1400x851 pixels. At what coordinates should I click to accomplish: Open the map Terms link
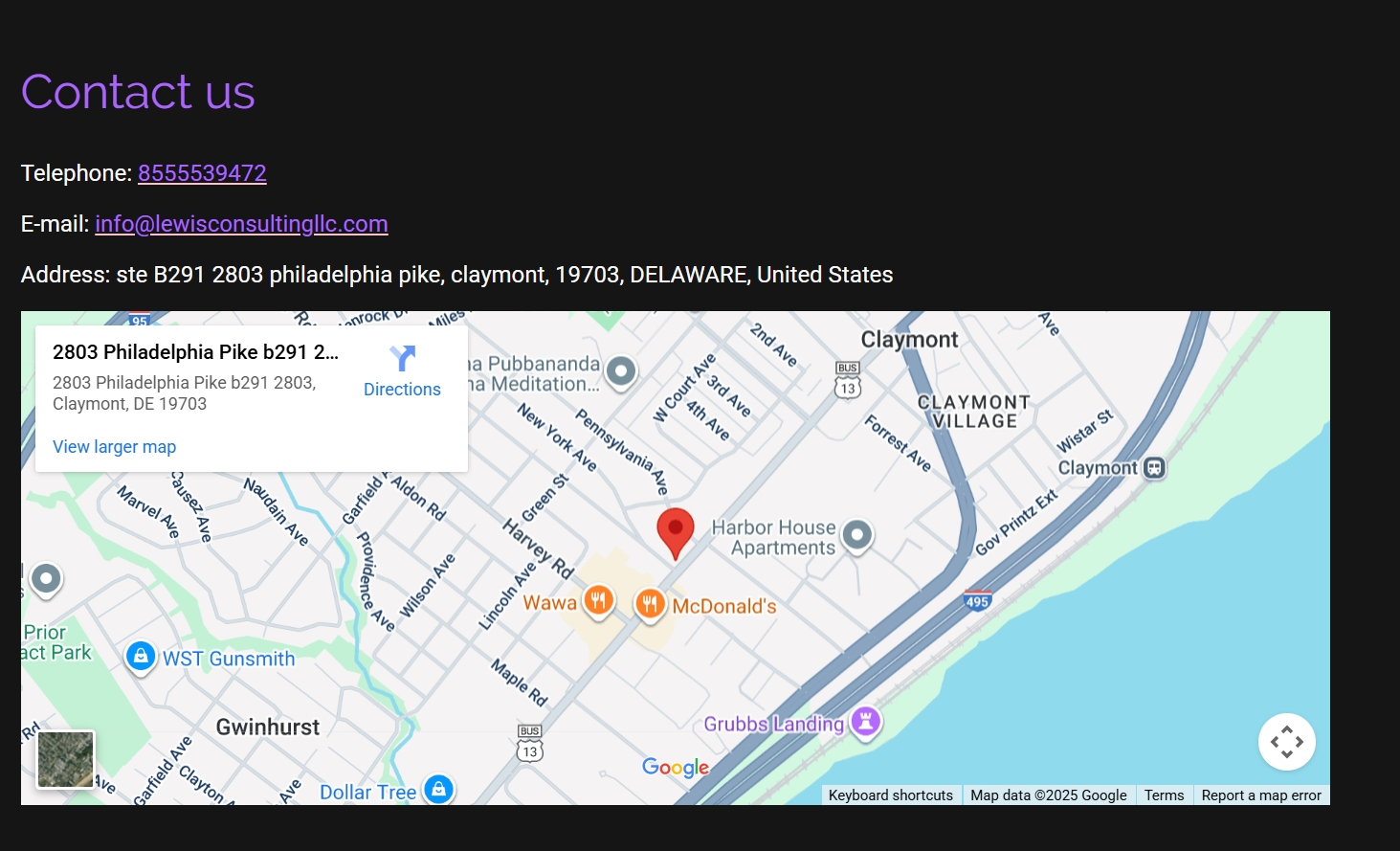[x=1164, y=795]
